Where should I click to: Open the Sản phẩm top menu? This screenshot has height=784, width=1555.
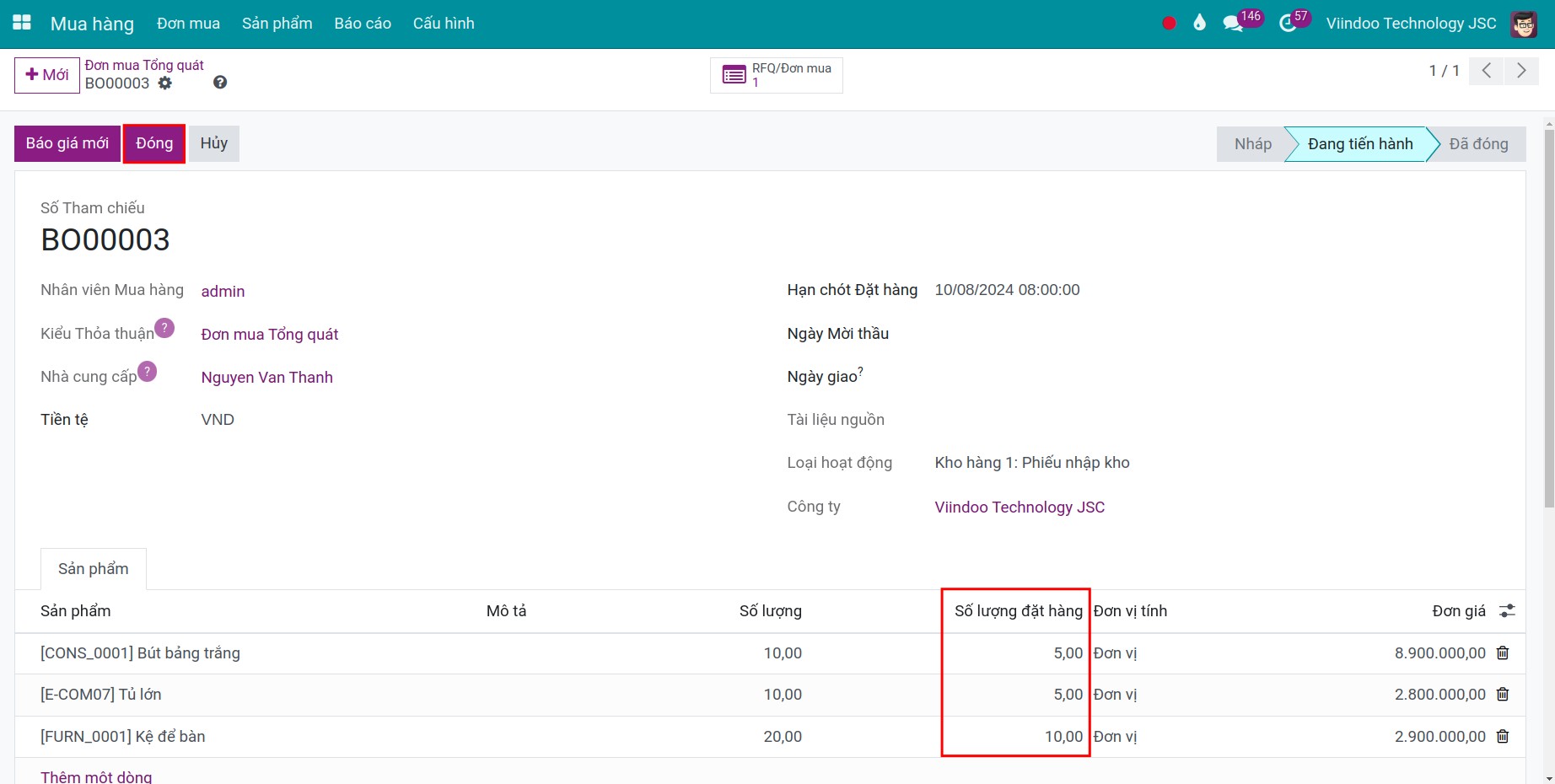277,24
